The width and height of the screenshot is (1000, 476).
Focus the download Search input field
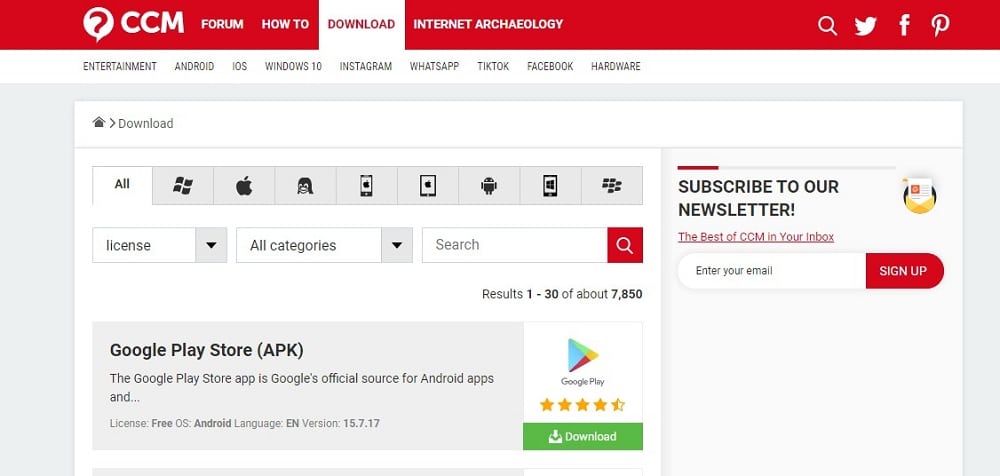(515, 245)
